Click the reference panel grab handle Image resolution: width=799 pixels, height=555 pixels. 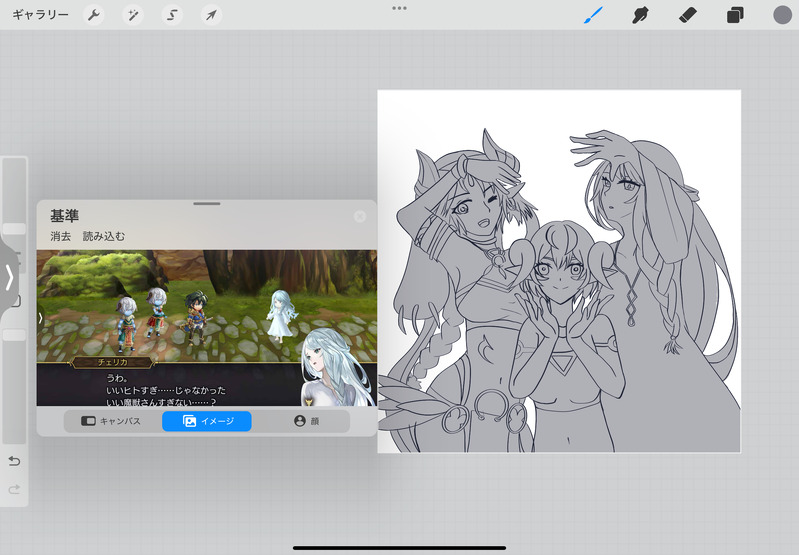pyautogui.click(x=207, y=204)
